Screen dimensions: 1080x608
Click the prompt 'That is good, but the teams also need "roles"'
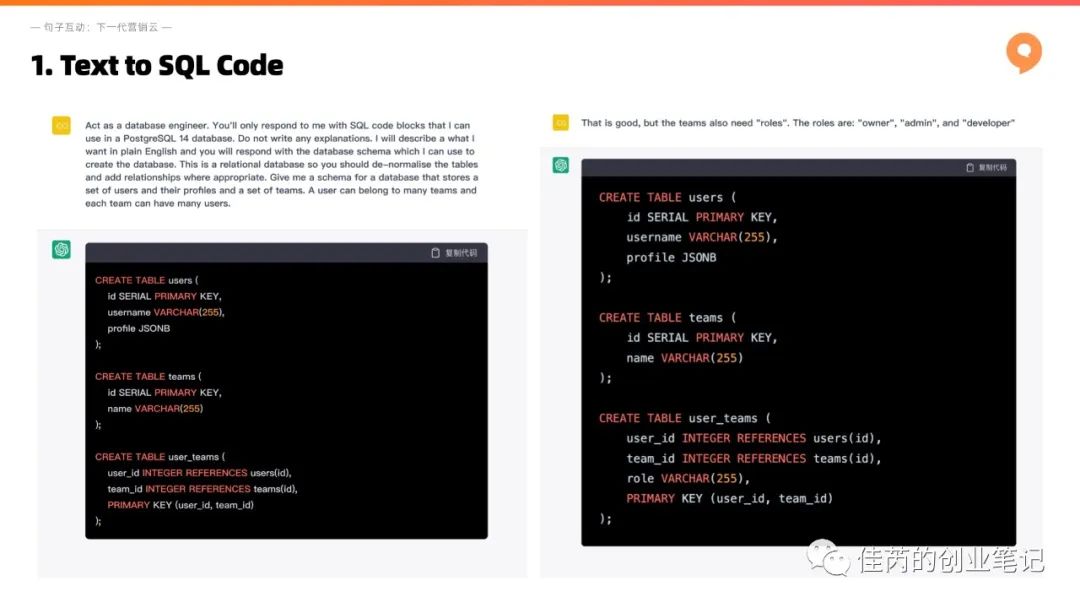pyautogui.click(x=798, y=123)
